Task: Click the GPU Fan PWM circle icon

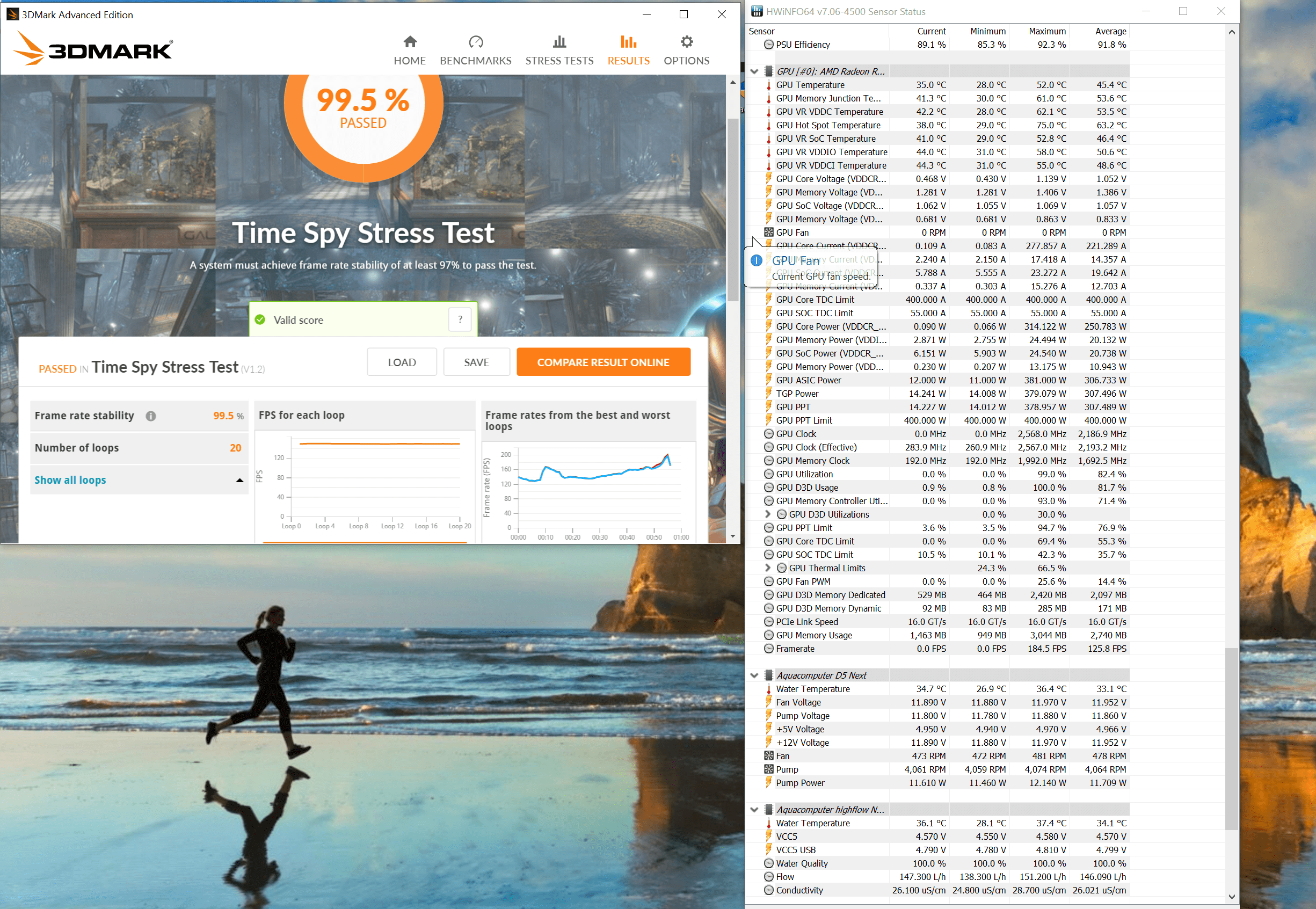Action: [769, 581]
